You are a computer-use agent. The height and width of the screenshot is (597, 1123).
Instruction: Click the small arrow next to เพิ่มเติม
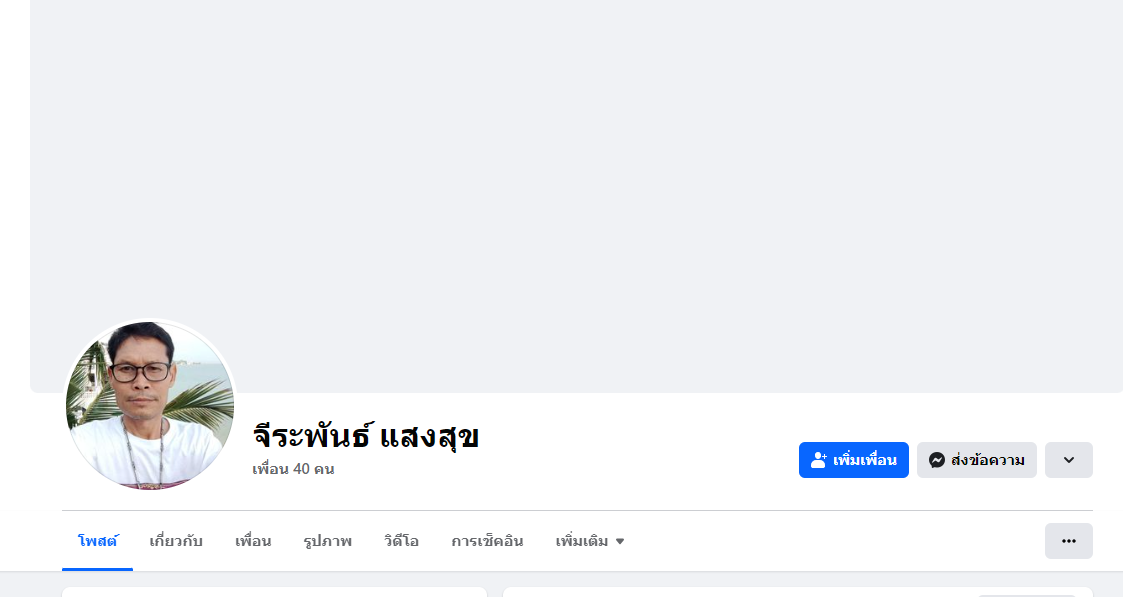[620, 542]
